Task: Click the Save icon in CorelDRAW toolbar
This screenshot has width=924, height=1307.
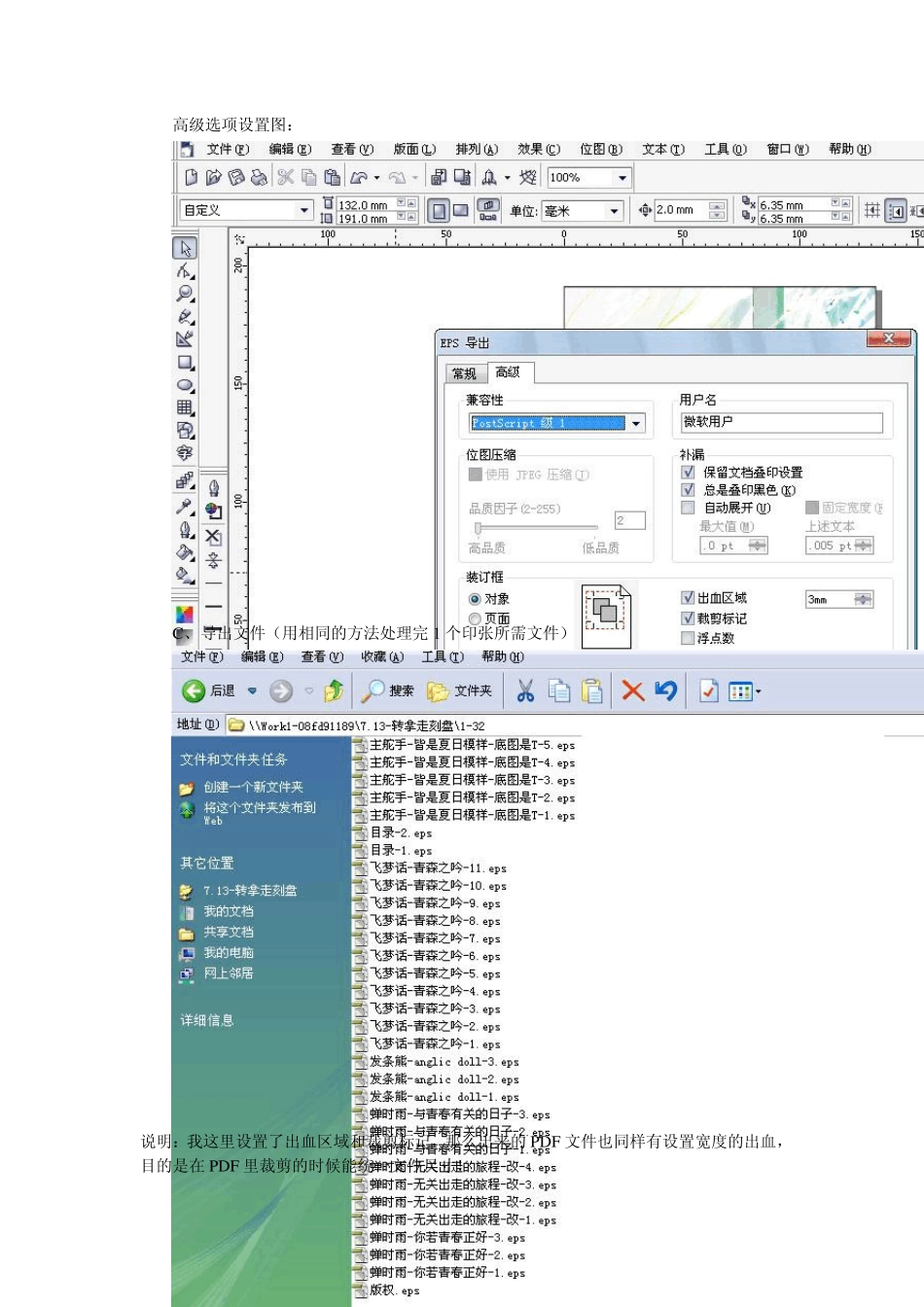Action: tap(235, 177)
